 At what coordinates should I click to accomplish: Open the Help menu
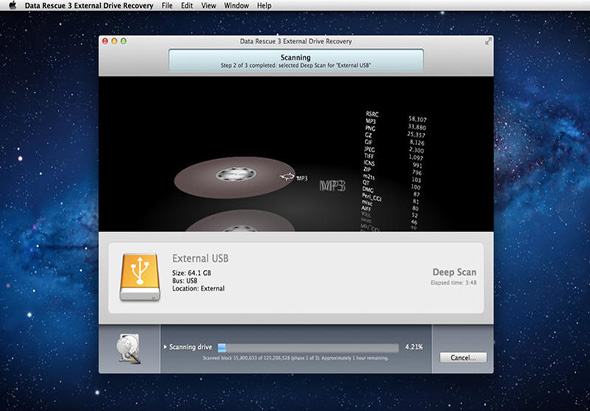coord(264,6)
